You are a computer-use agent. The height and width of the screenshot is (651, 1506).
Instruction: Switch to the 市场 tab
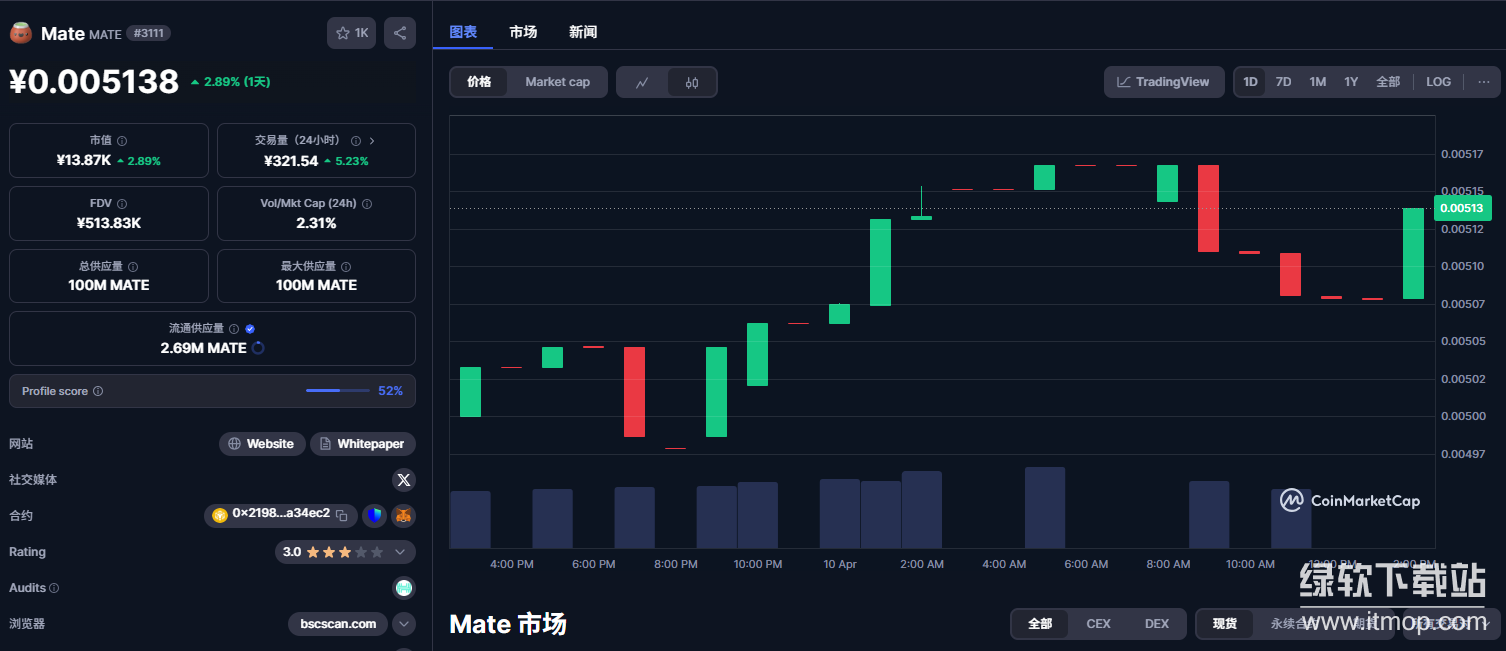523,32
